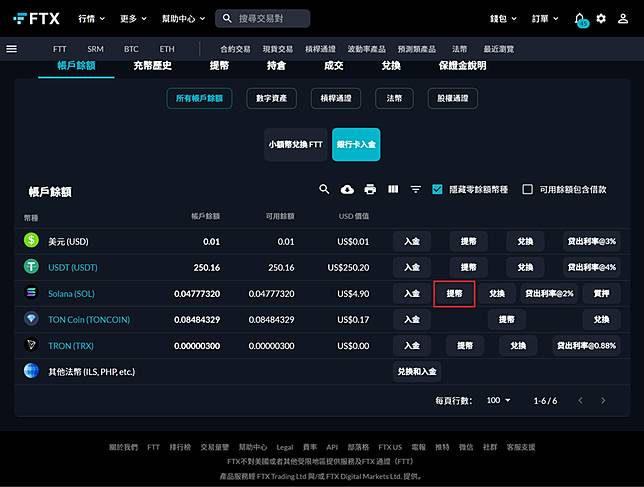Click 貸出利率@0.88% in TRON row
This screenshot has width=644, height=487.
(586, 346)
